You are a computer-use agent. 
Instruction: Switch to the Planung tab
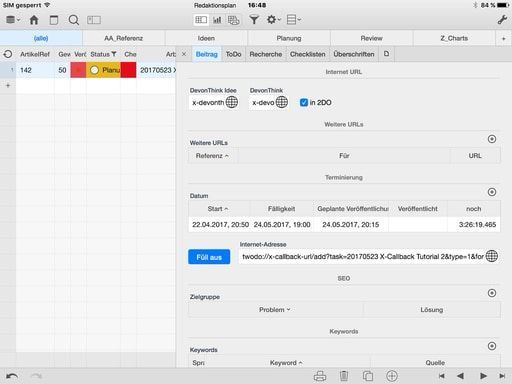click(x=289, y=38)
